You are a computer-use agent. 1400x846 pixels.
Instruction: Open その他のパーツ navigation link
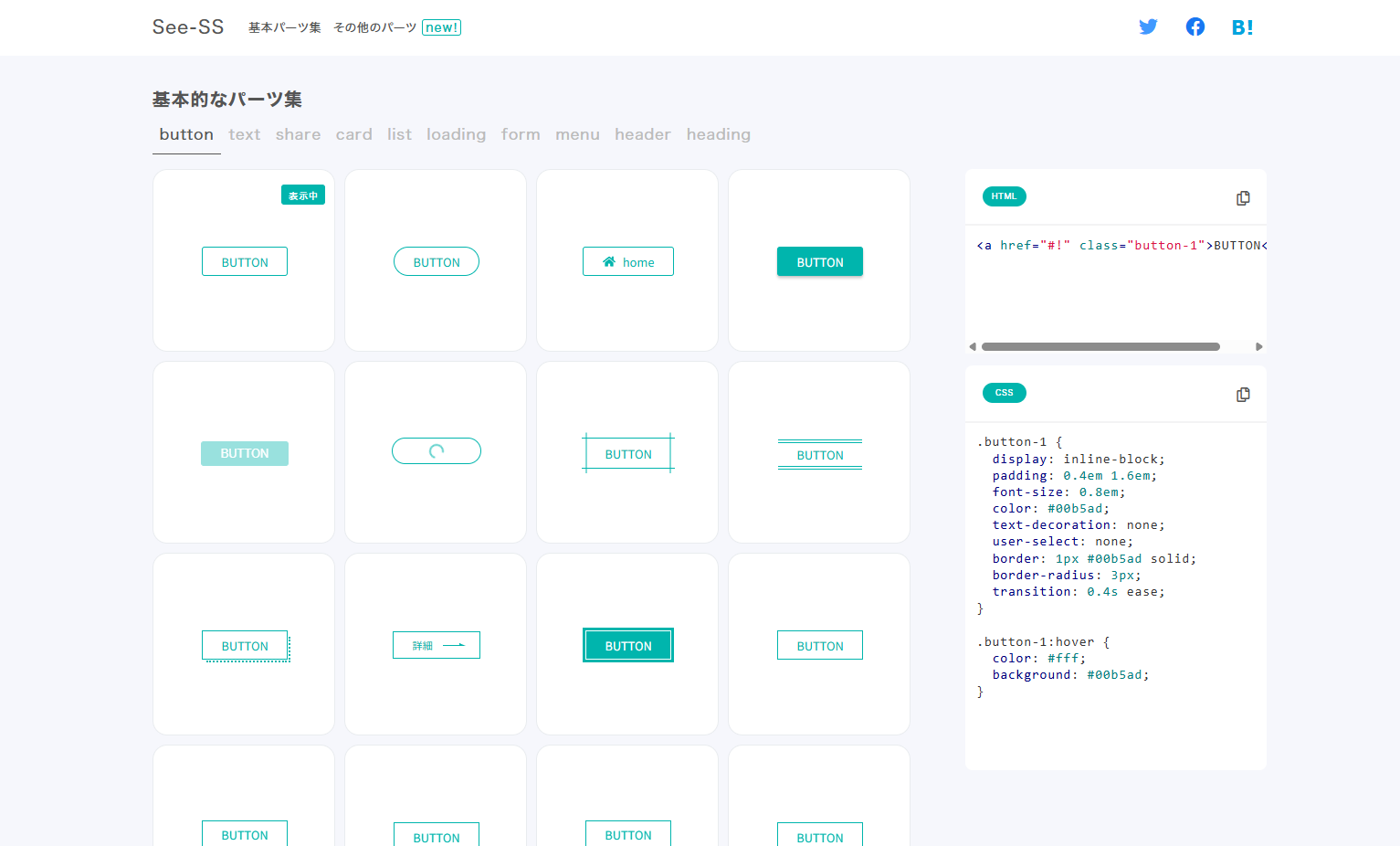pos(374,27)
